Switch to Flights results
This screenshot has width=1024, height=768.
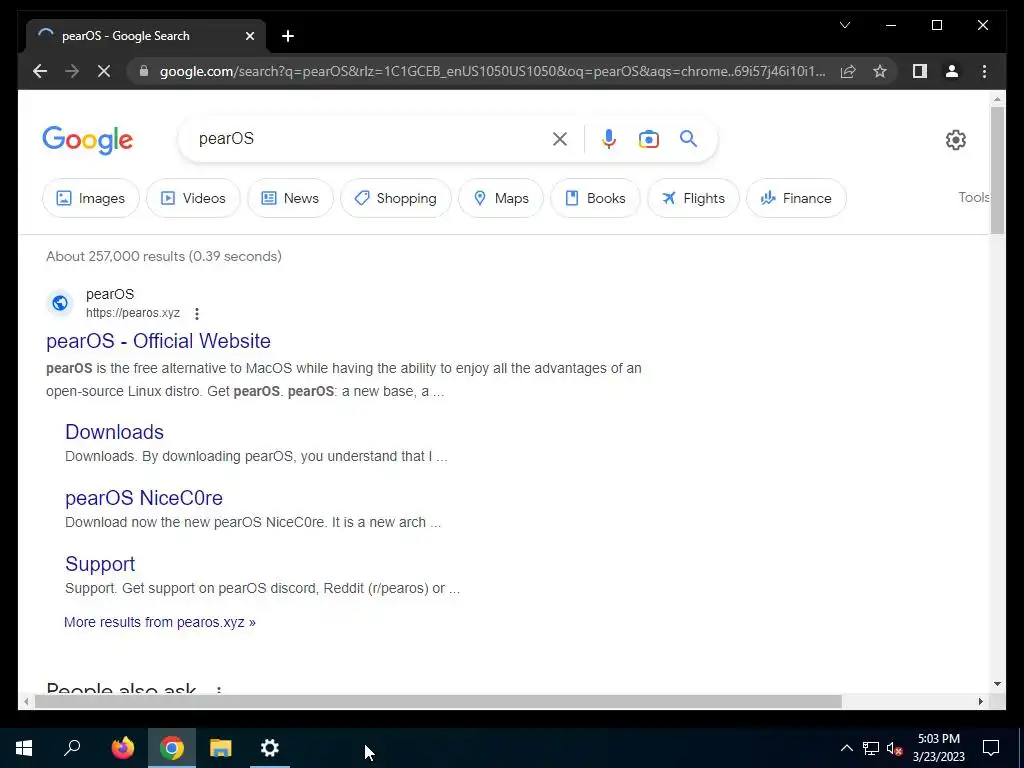pyautogui.click(x=693, y=198)
